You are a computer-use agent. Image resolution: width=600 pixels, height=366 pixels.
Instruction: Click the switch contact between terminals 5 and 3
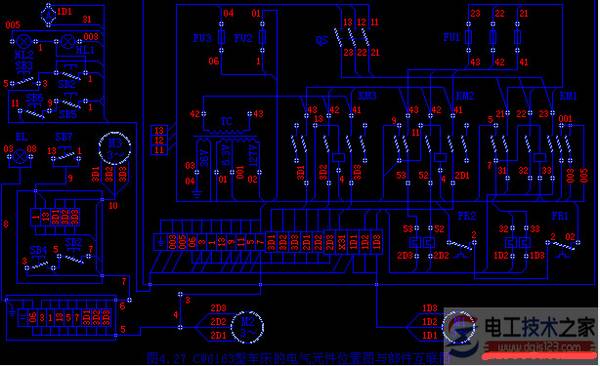pos(25,80)
